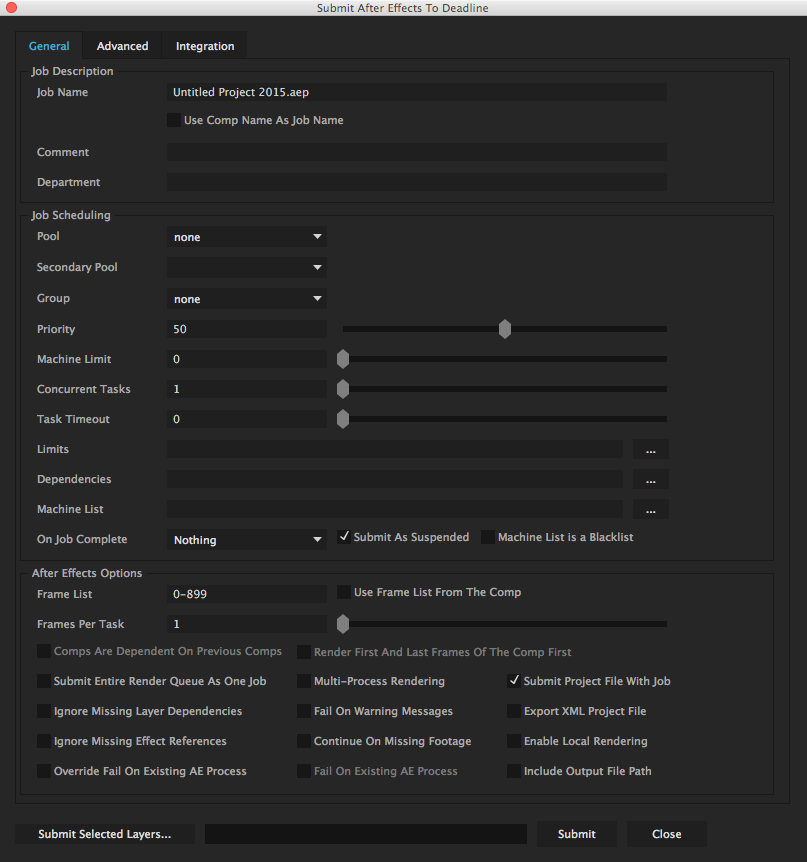Enable Use Comp Name As Job Name
Viewport: 807px width, 862px height.
pyautogui.click(x=175, y=121)
